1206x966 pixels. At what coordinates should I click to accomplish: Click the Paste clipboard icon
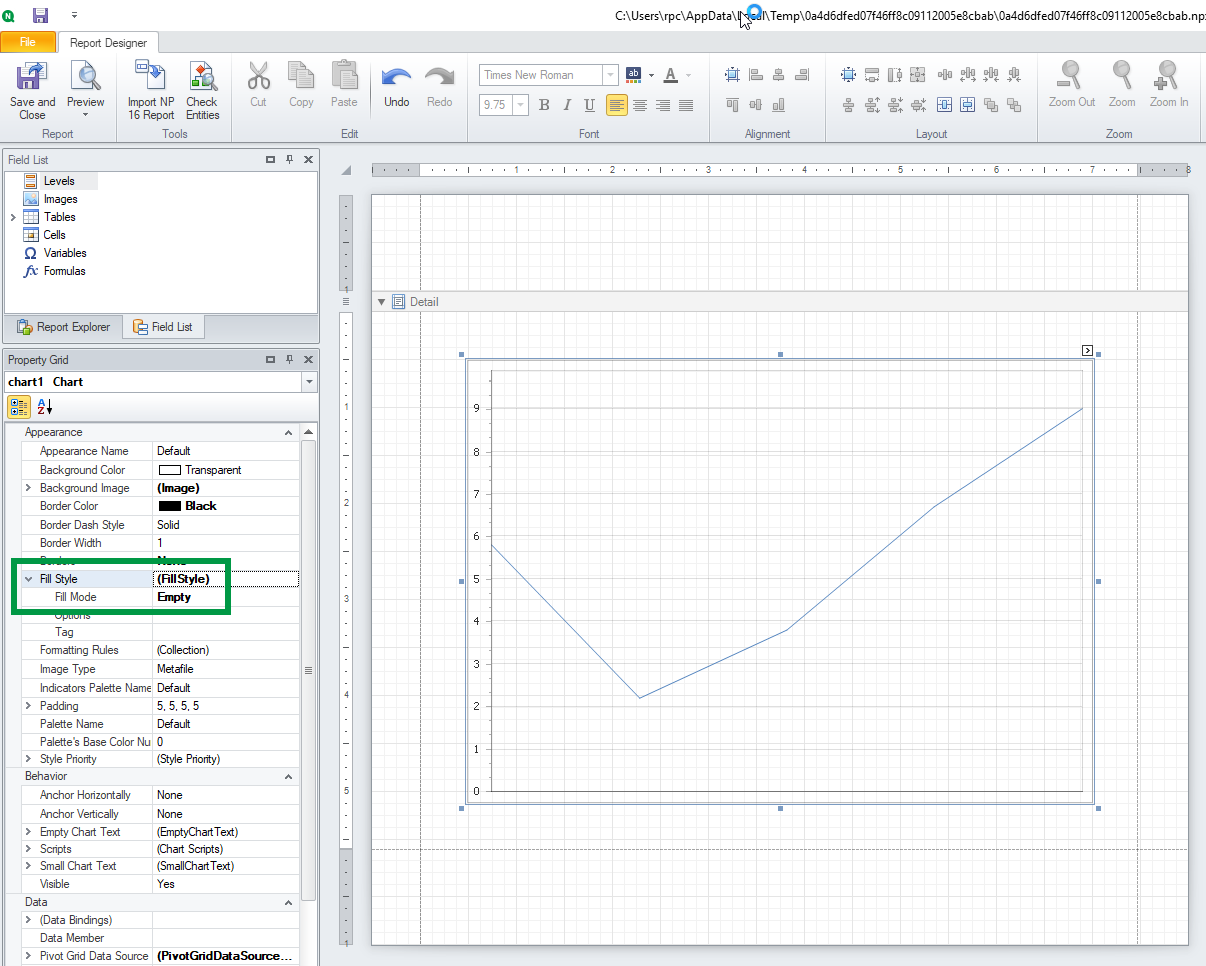344,77
